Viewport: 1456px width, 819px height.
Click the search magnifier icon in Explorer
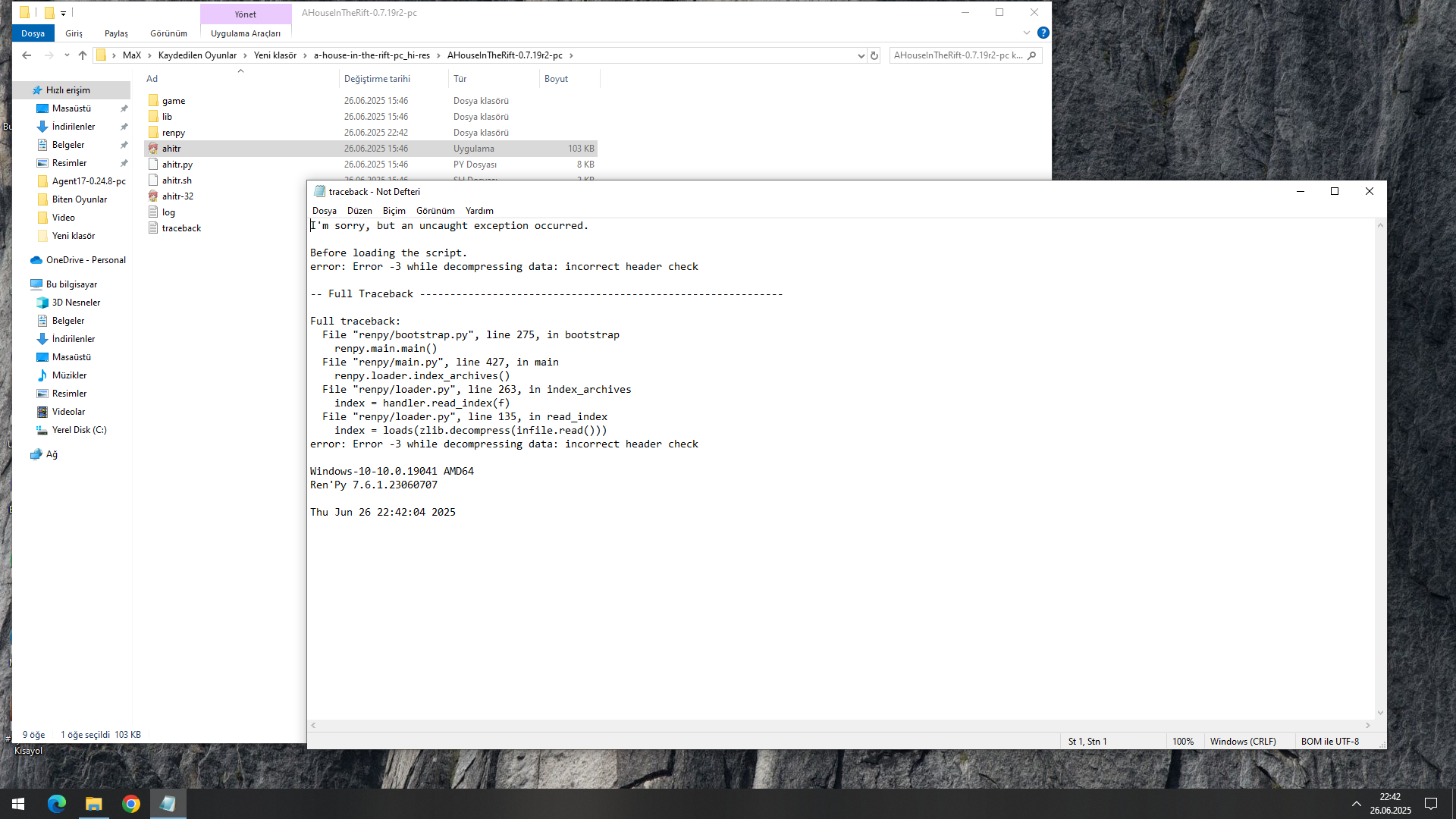pyautogui.click(x=1031, y=55)
